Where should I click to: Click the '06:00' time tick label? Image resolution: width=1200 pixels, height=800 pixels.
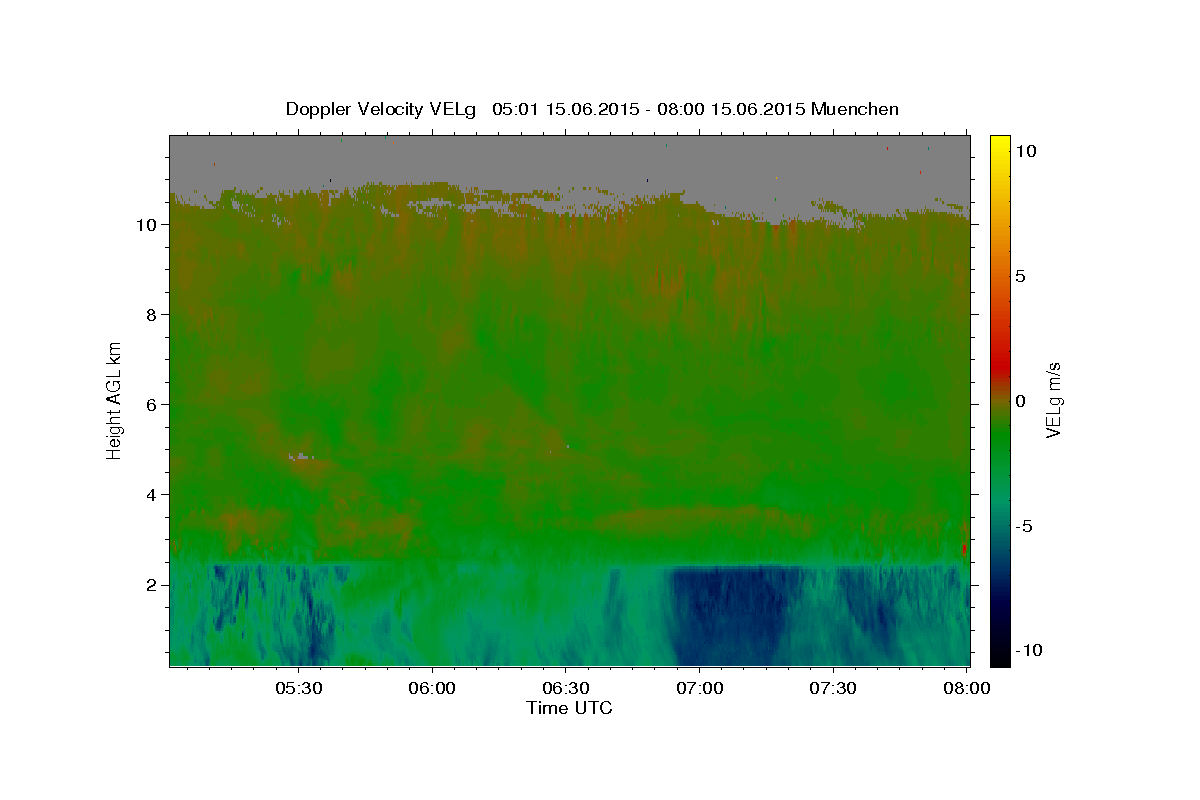[432, 689]
